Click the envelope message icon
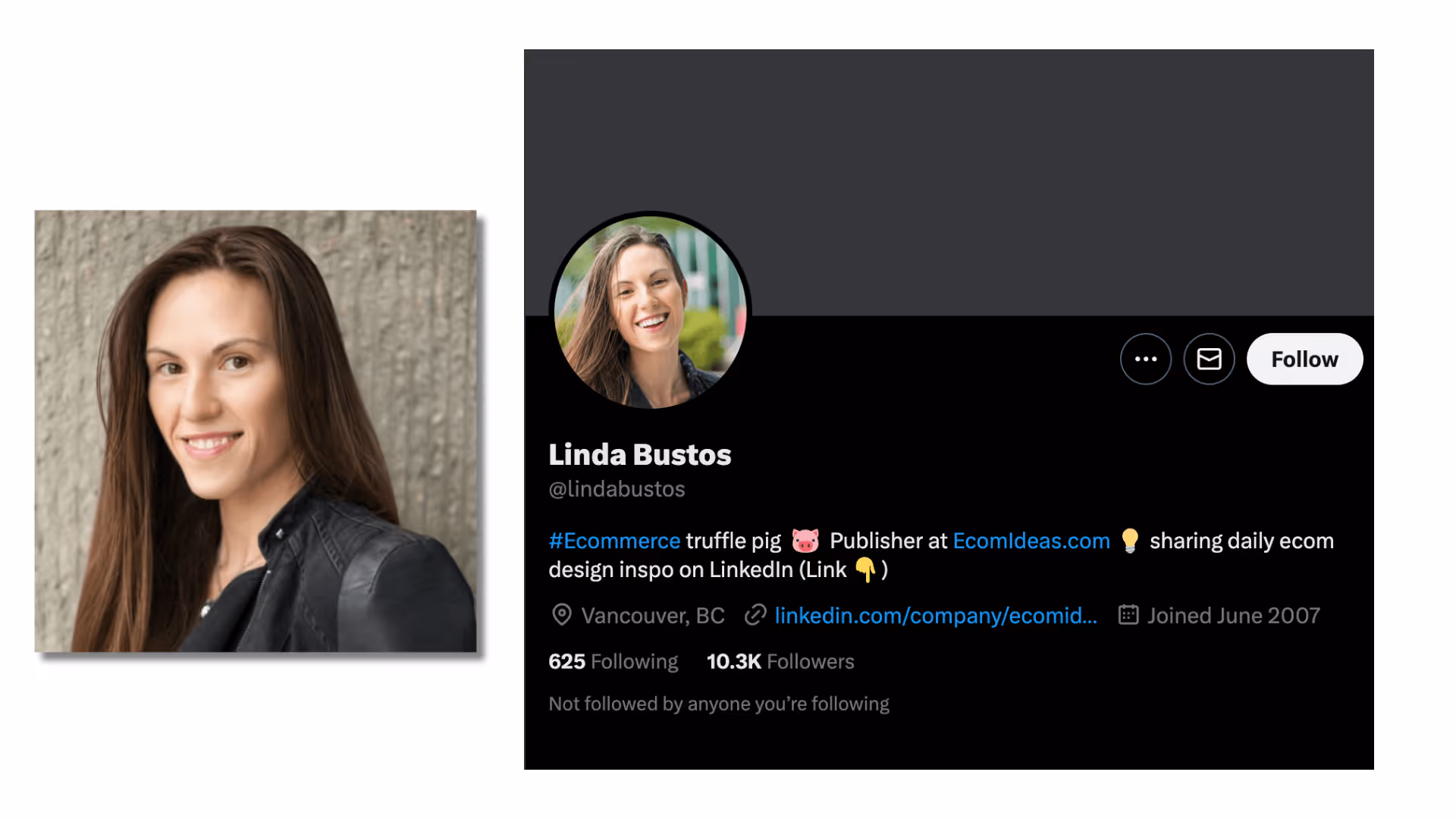 [1209, 359]
